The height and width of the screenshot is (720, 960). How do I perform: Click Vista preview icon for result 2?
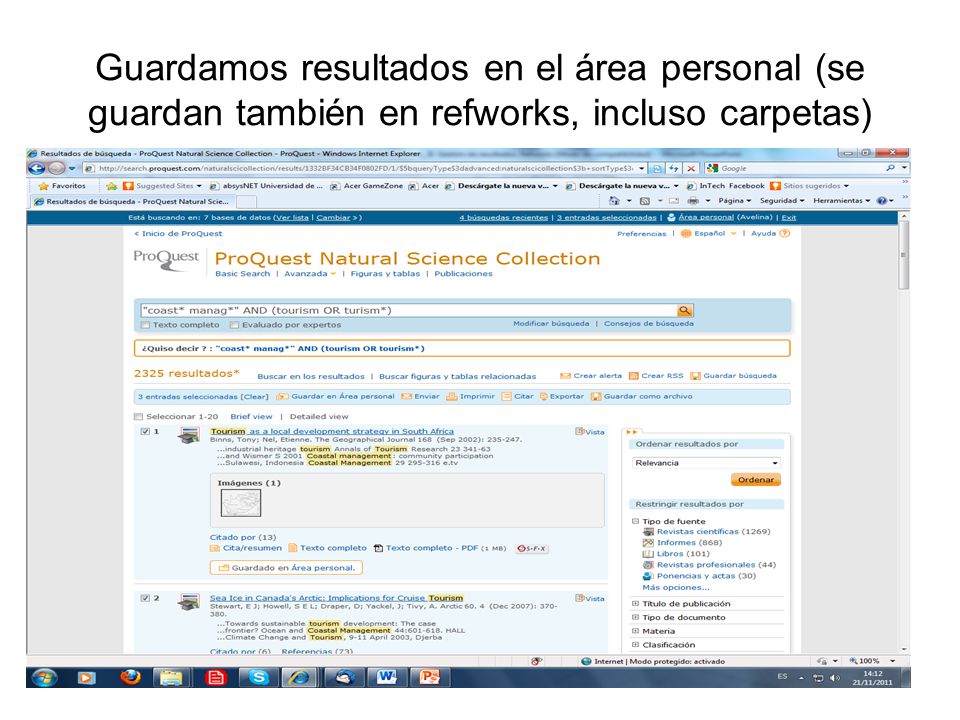pos(590,598)
